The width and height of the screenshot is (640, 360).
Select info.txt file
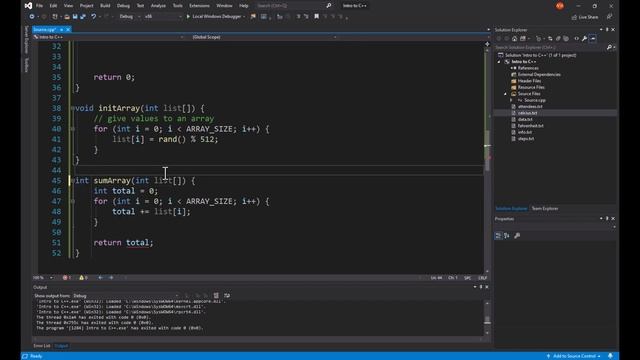pos(524,132)
